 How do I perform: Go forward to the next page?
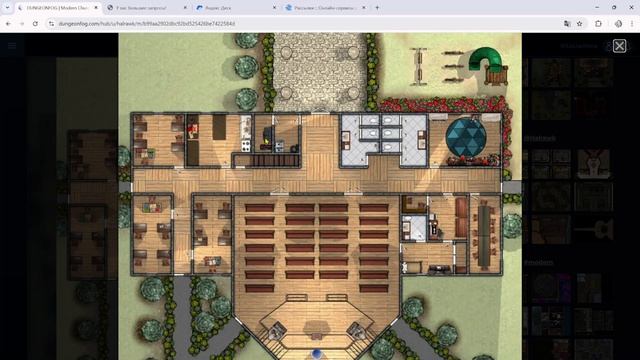22,24
